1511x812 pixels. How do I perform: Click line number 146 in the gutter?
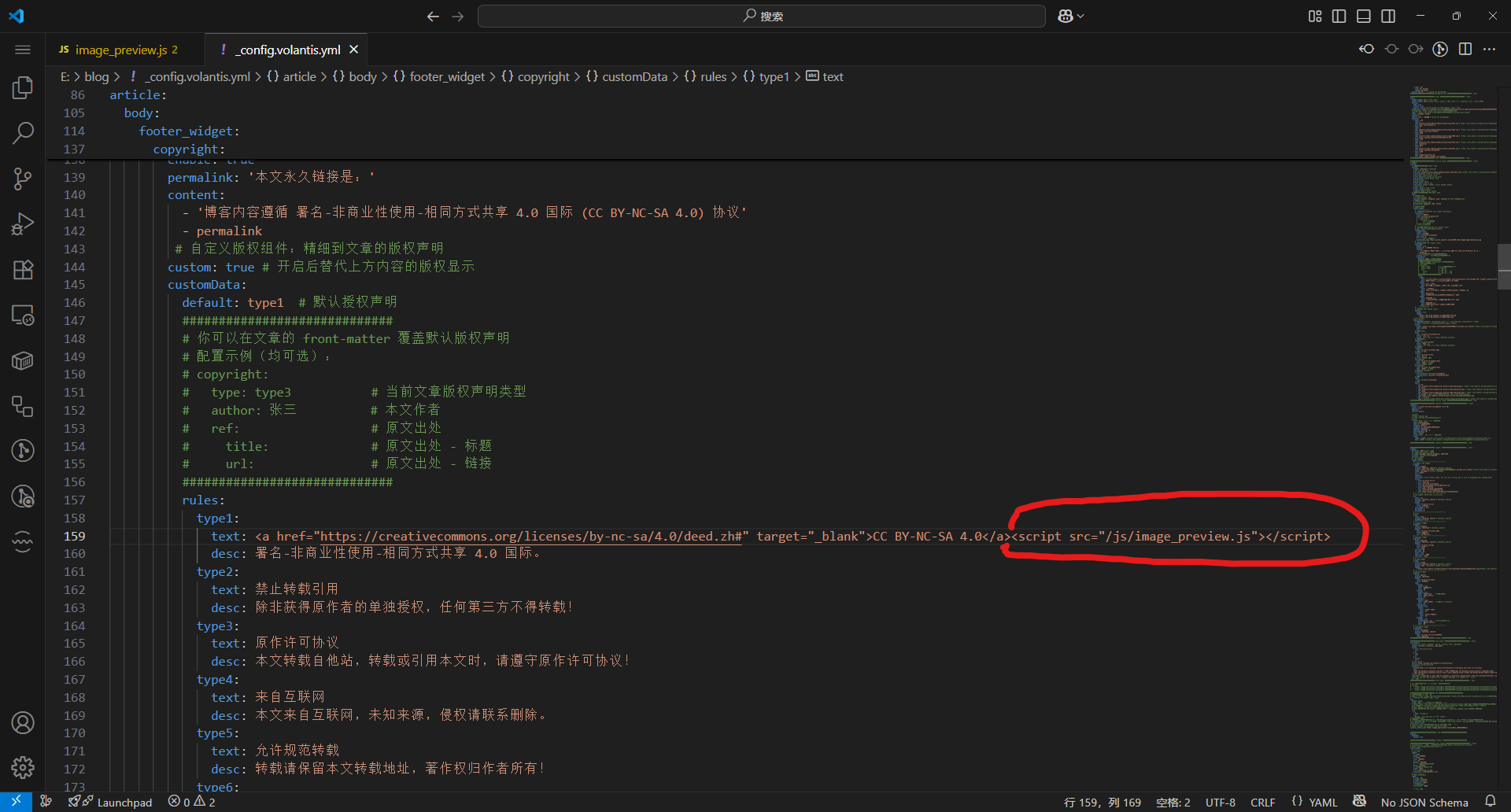tap(74, 303)
